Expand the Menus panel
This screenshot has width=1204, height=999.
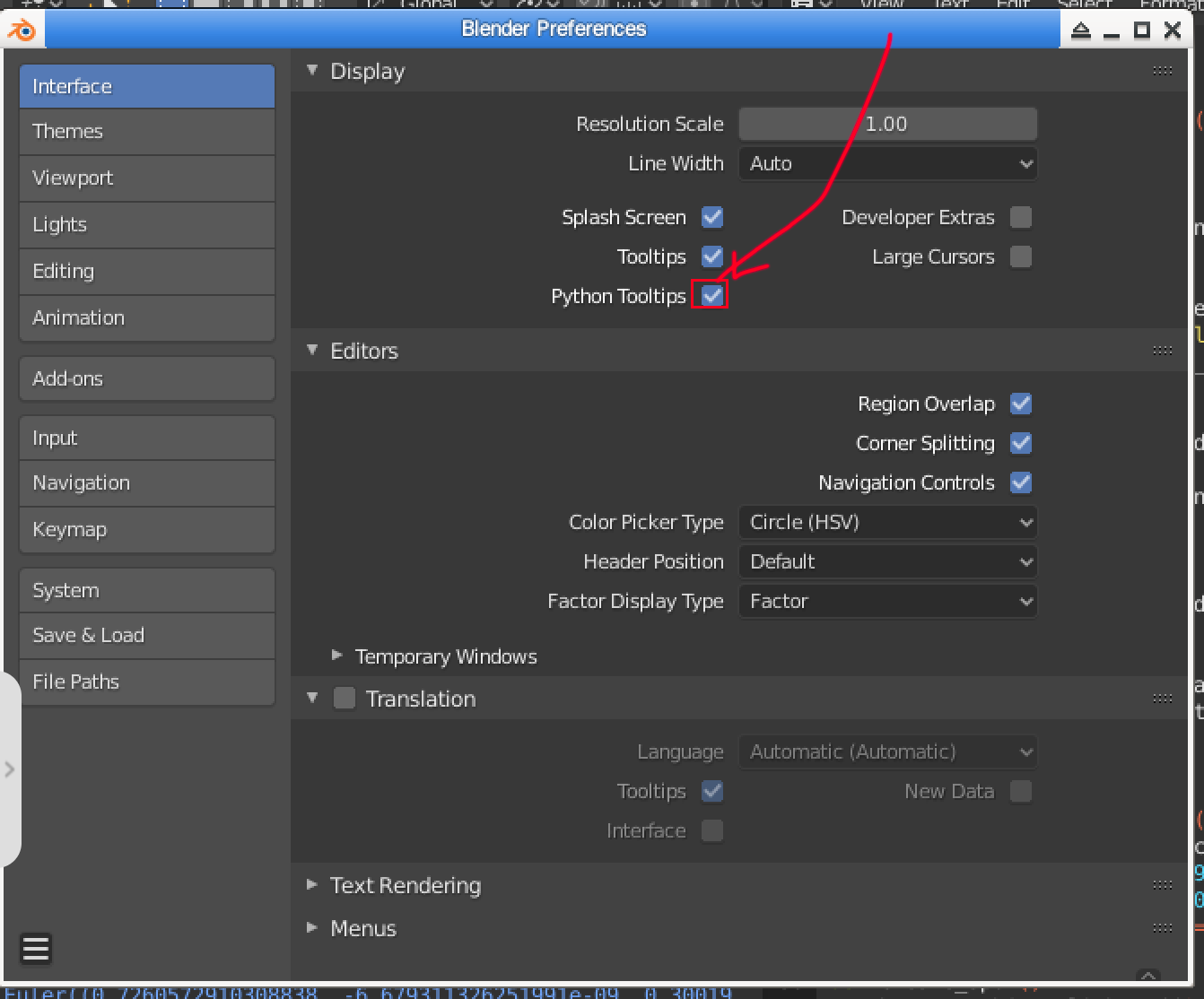[x=312, y=927]
